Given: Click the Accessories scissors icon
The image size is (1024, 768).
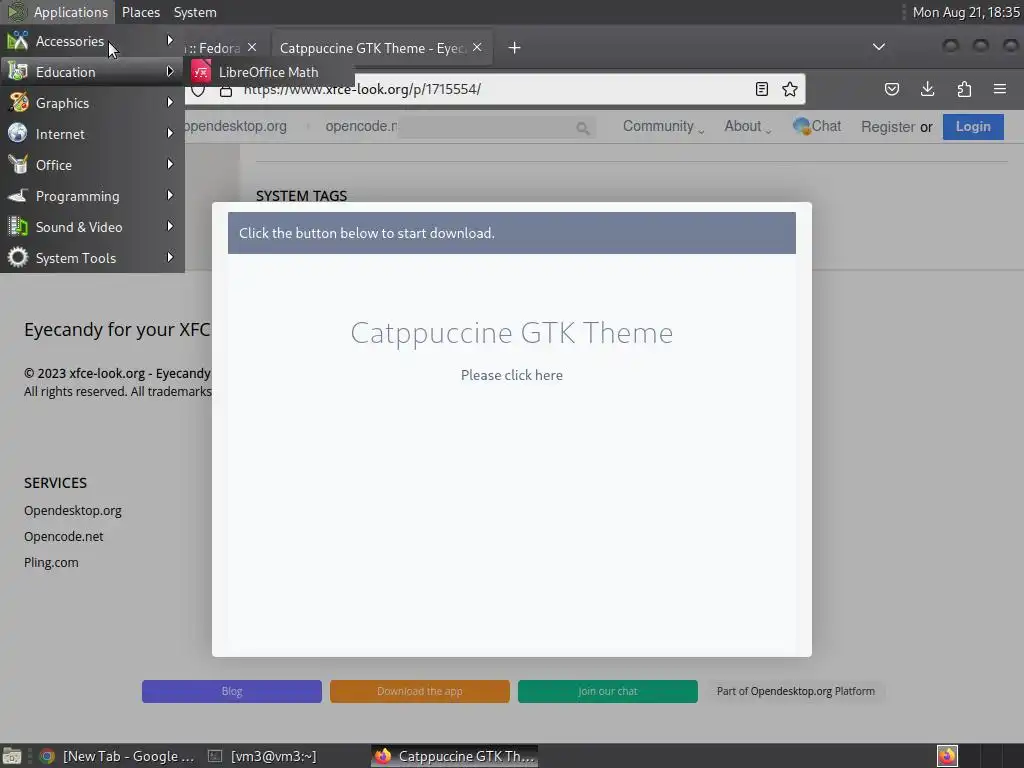Looking at the screenshot, I should pos(18,40).
